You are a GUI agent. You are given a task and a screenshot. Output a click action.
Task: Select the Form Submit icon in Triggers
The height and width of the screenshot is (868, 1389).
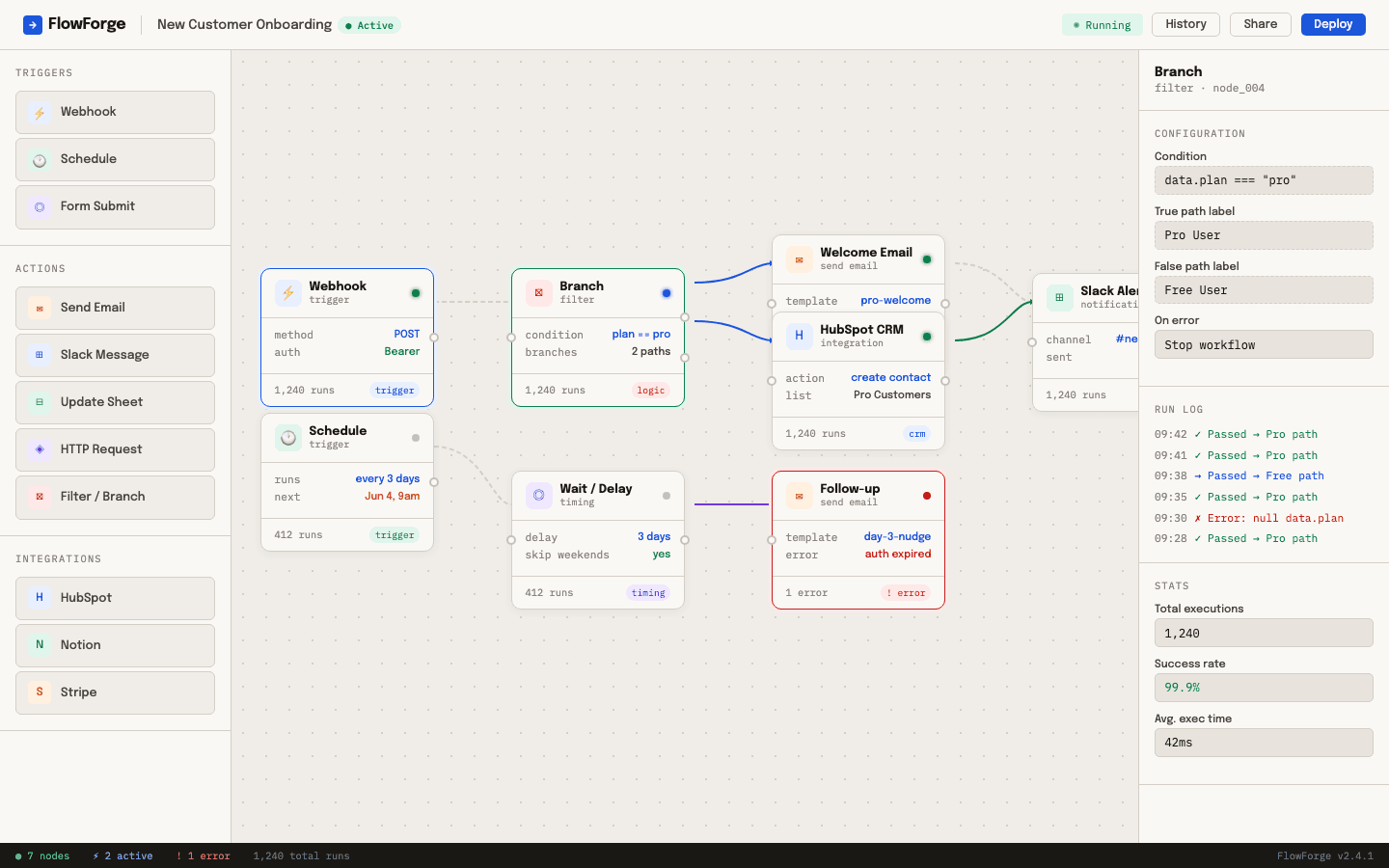point(40,207)
